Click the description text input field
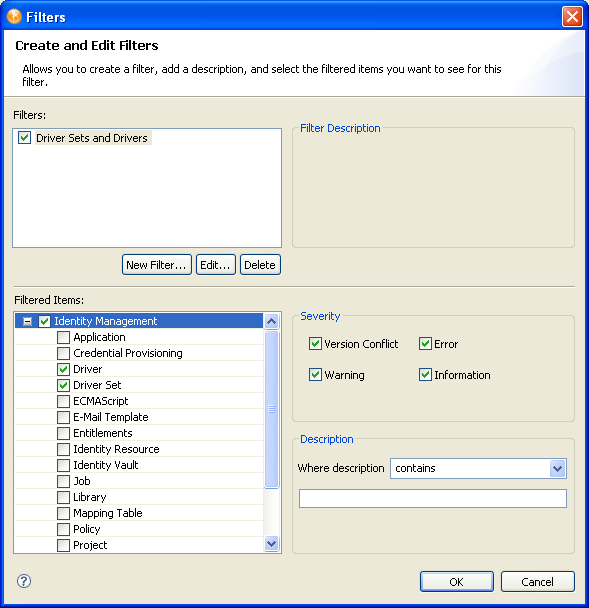 tap(433, 499)
